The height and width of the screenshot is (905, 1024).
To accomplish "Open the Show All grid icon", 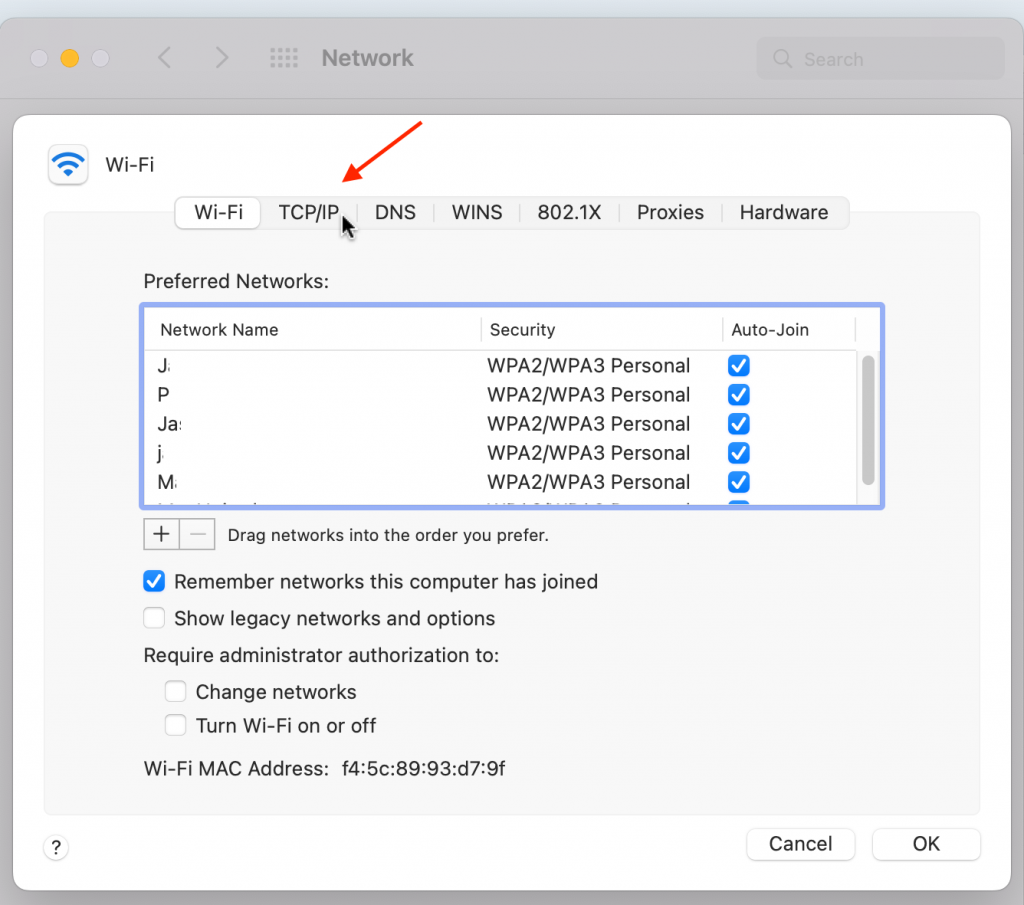I will coord(284,58).
